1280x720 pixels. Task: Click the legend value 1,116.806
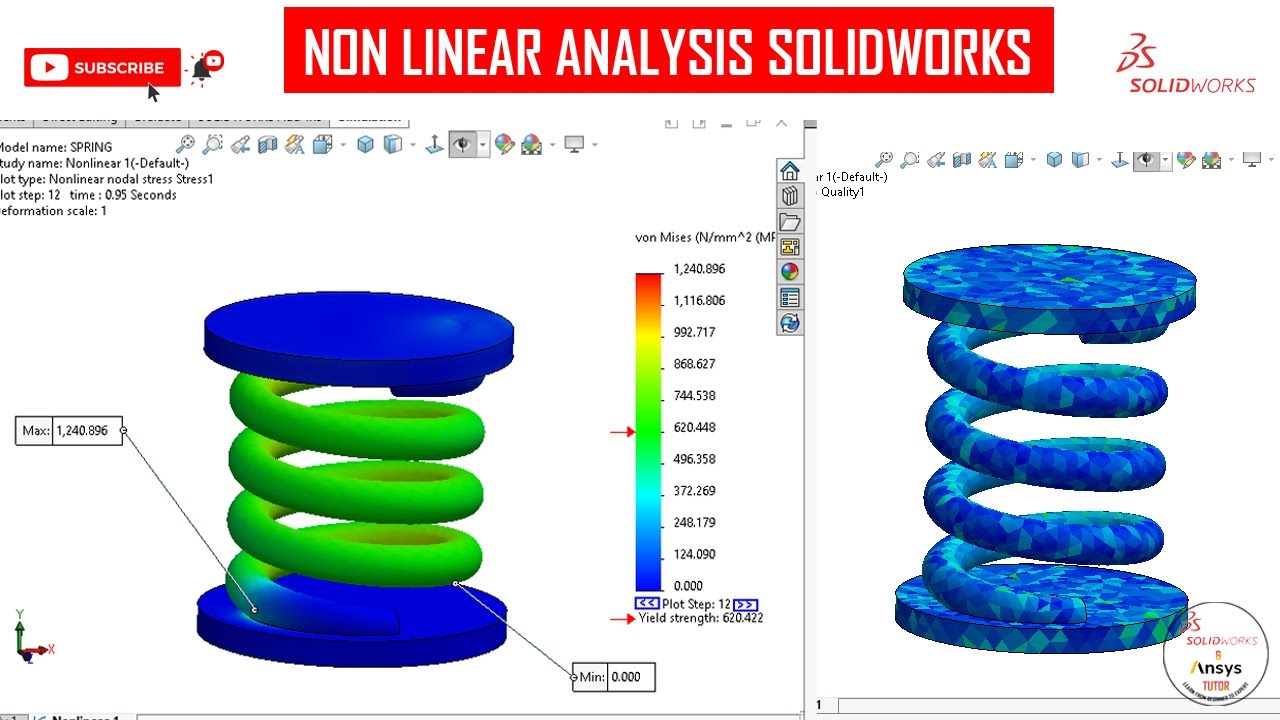[x=699, y=301]
